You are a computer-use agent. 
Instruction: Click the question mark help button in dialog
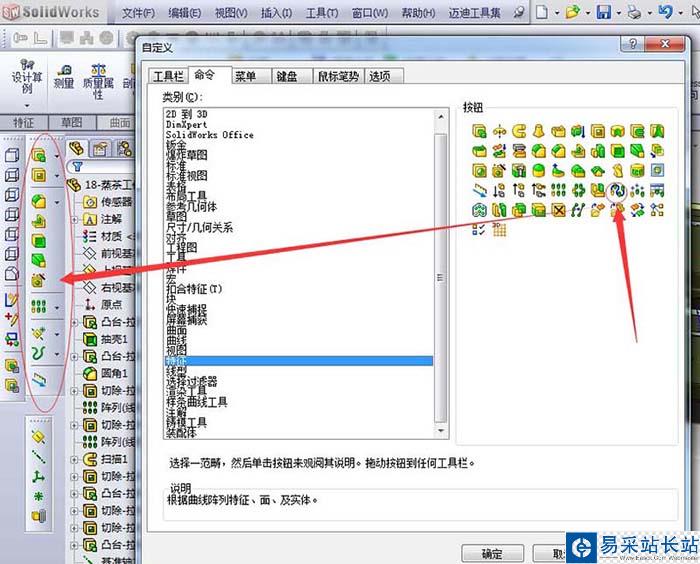(632, 44)
